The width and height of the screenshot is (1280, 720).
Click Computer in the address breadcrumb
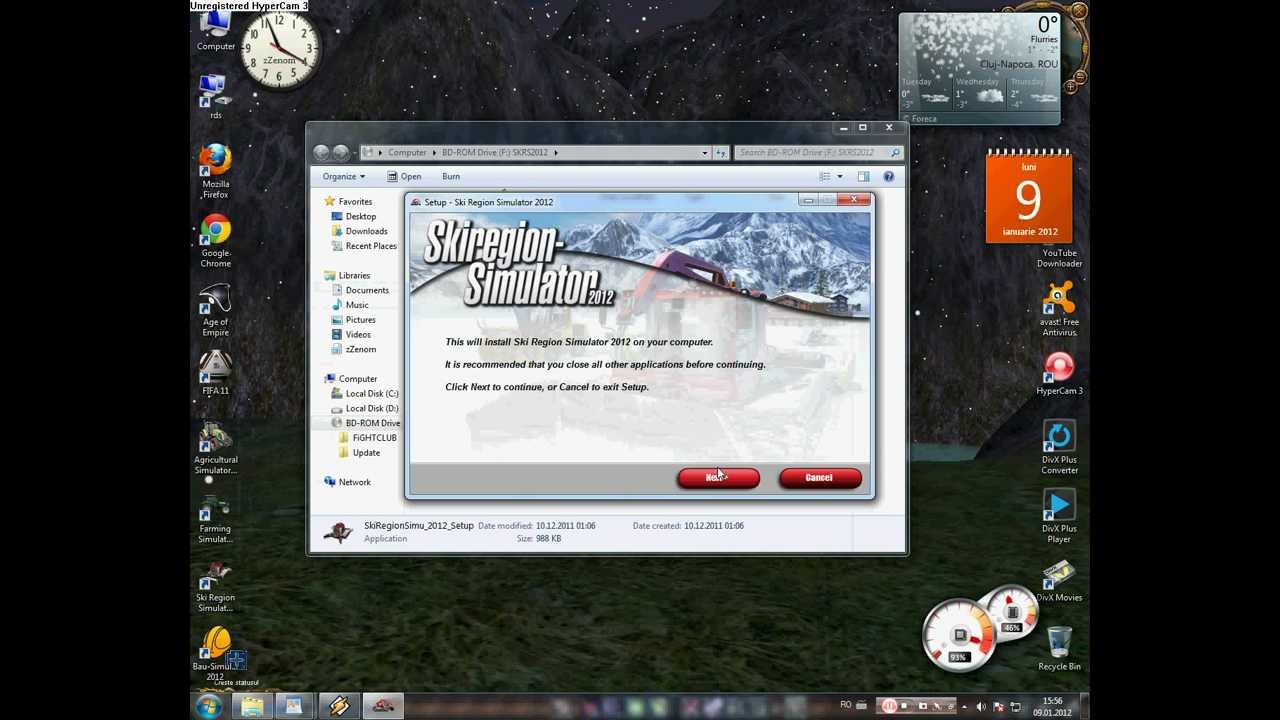click(407, 153)
